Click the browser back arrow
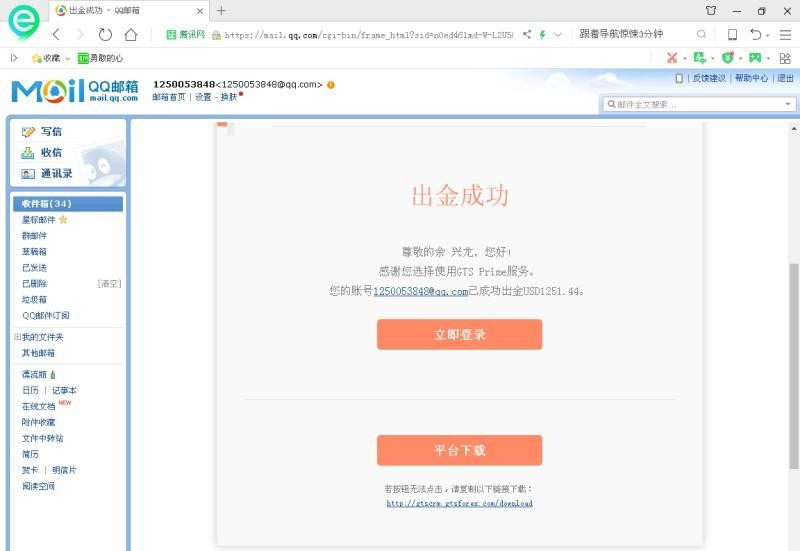The width and height of the screenshot is (800, 551). point(57,34)
